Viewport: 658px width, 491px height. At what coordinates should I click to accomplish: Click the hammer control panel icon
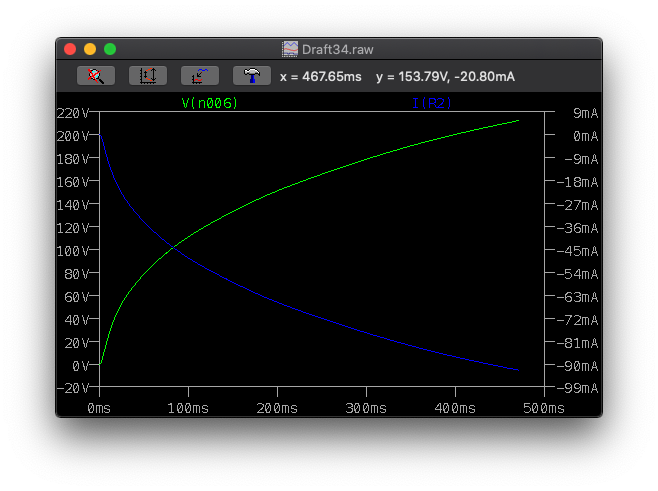pos(252,76)
